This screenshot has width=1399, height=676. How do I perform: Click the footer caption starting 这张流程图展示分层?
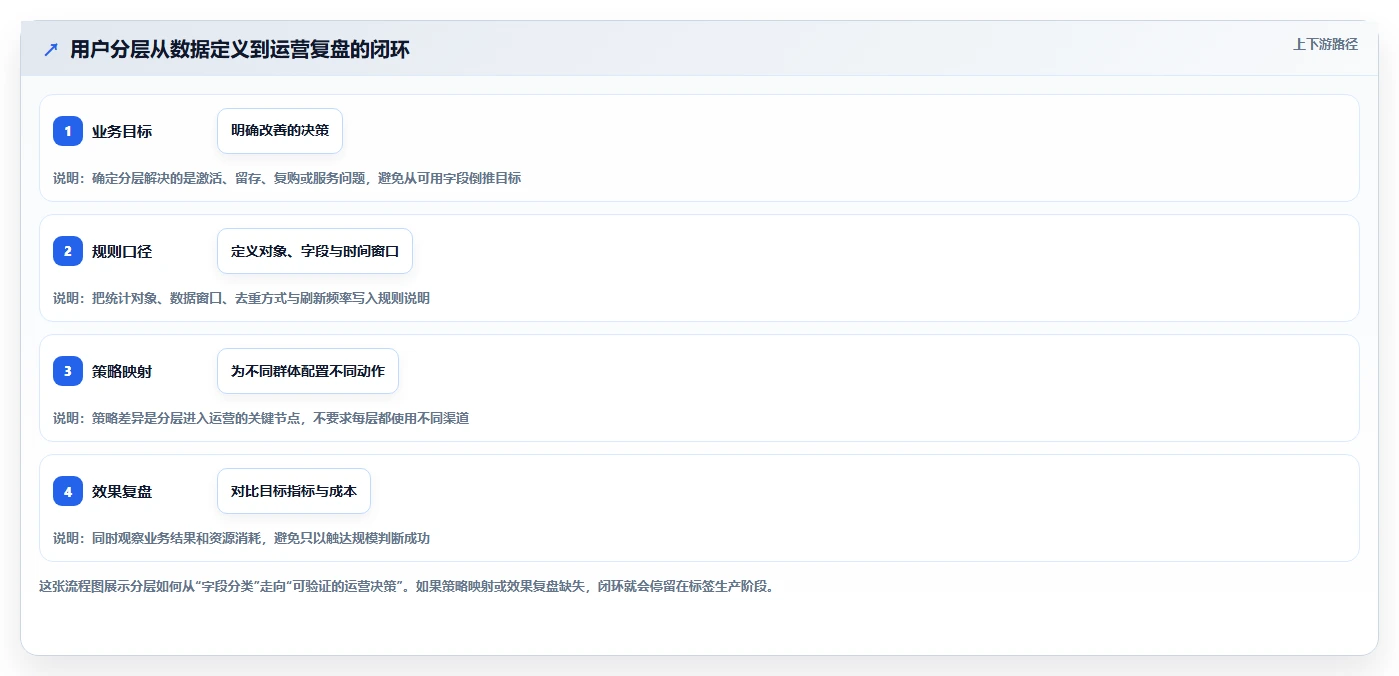coord(407,586)
